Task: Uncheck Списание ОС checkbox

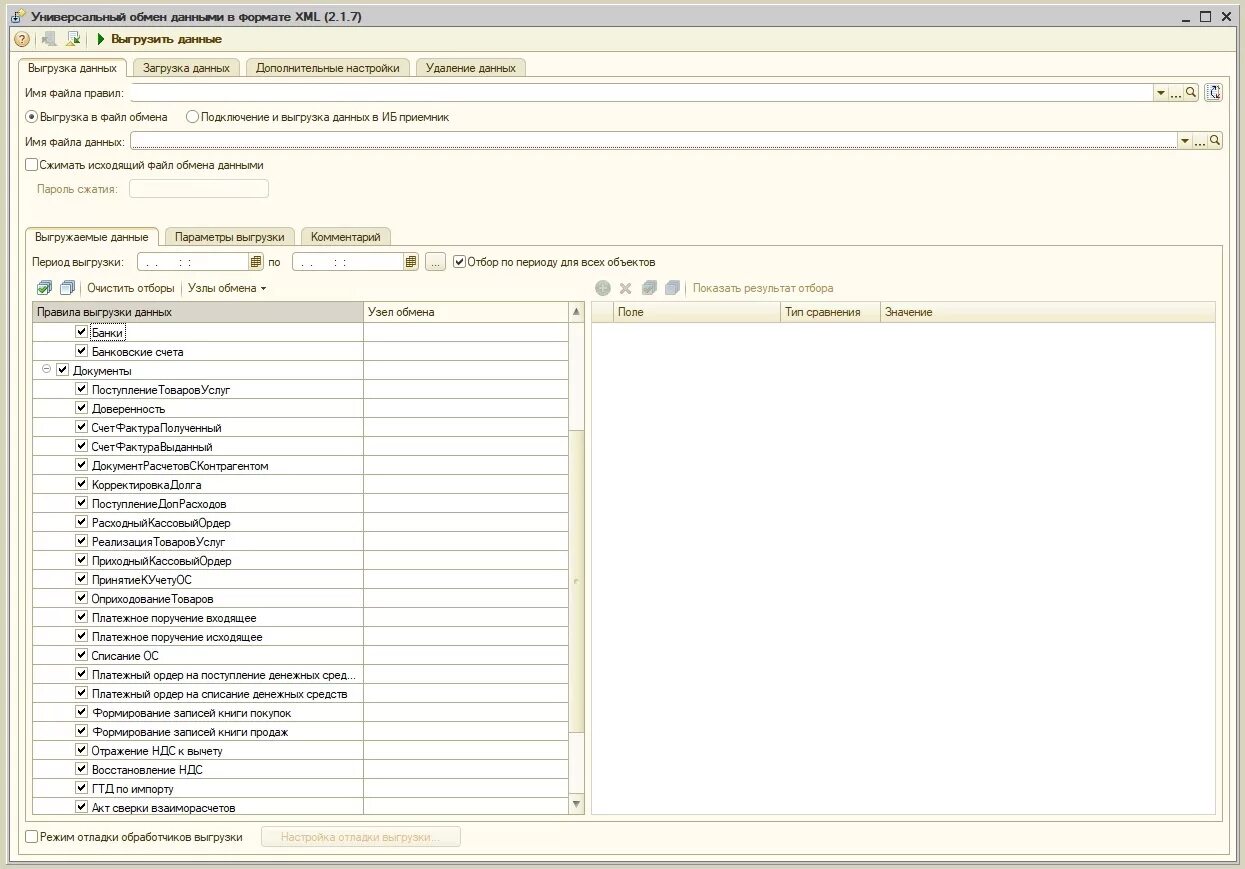Action: [82, 655]
